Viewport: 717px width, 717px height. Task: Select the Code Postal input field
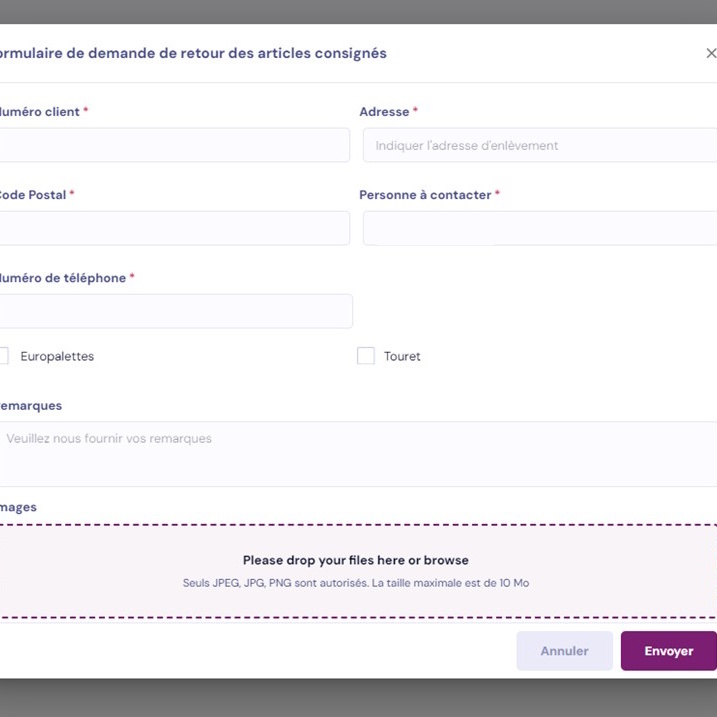174,228
